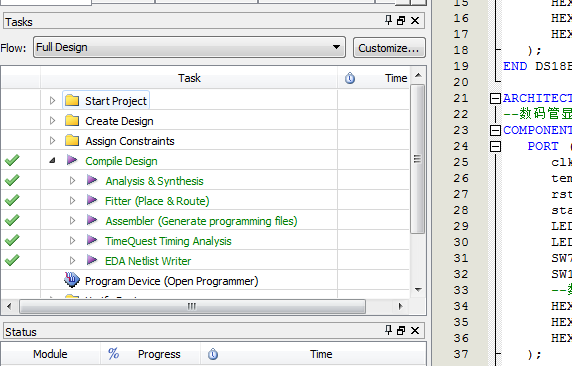The height and width of the screenshot is (366, 572).
Task: Click the Module column header in Status
Action: [x=50, y=354]
